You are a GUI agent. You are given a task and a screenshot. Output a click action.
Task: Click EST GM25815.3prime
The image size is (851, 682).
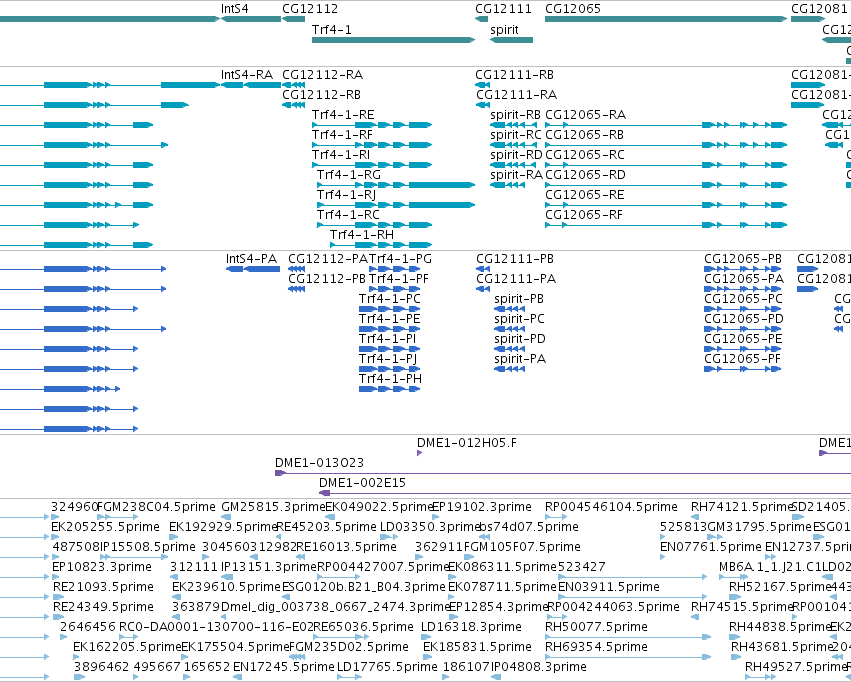[x=225, y=517]
